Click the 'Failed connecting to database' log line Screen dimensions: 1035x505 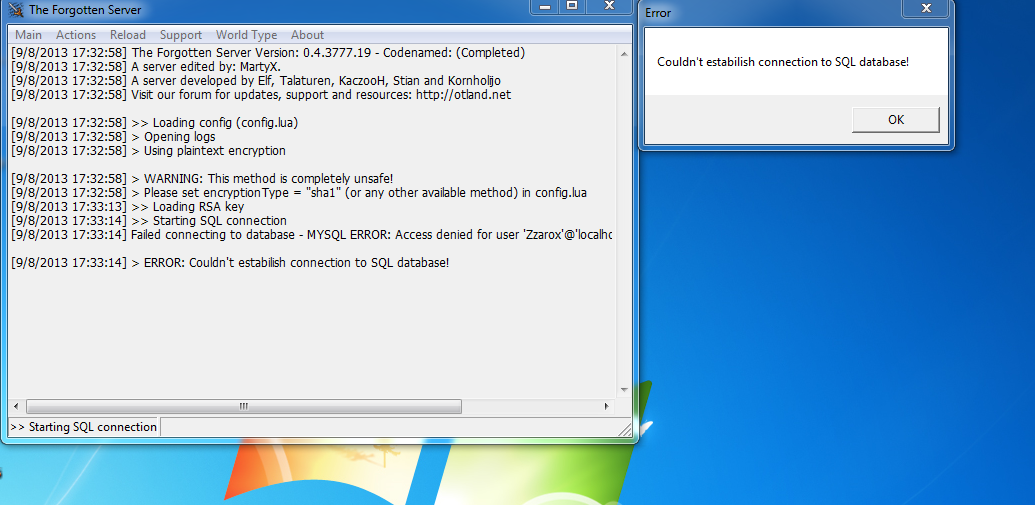pos(312,234)
